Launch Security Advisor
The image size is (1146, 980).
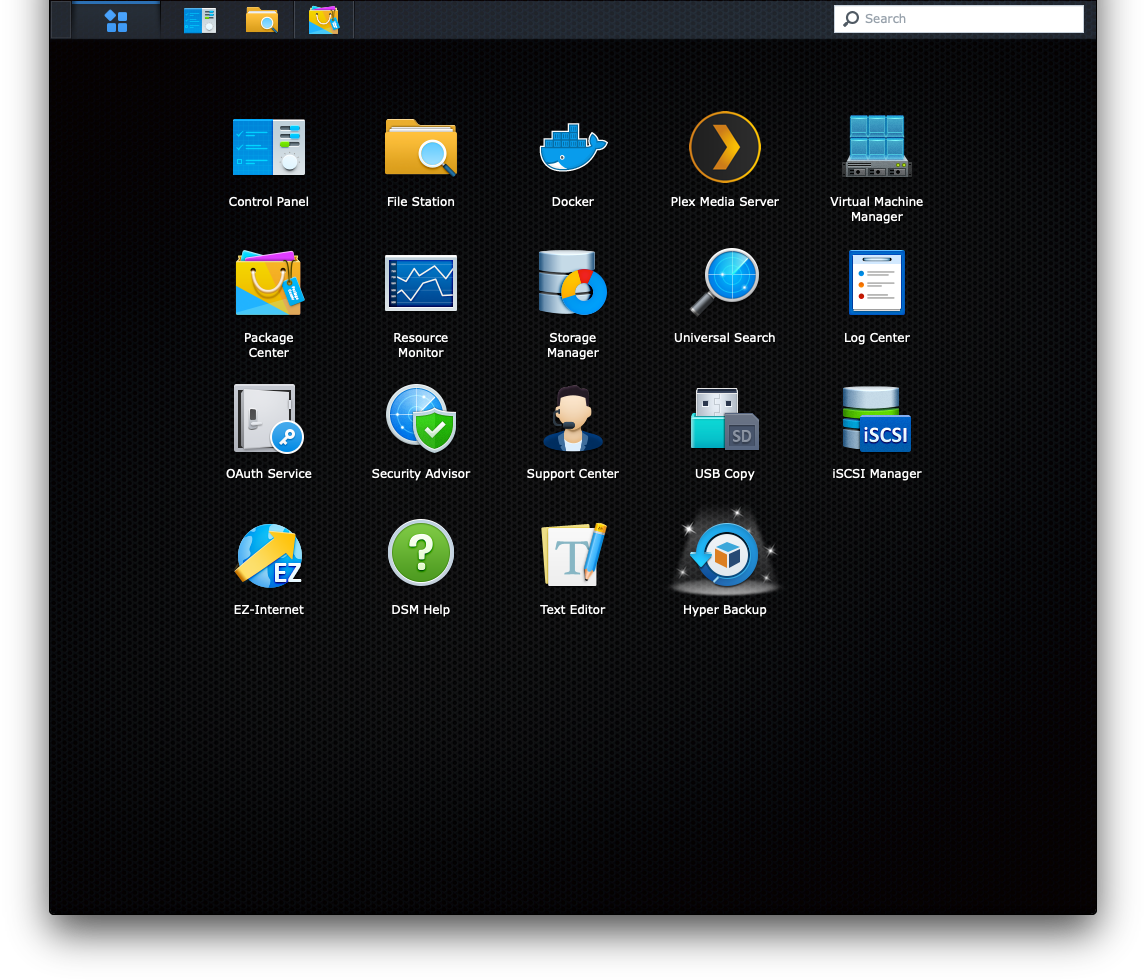[x=420, y=419]
